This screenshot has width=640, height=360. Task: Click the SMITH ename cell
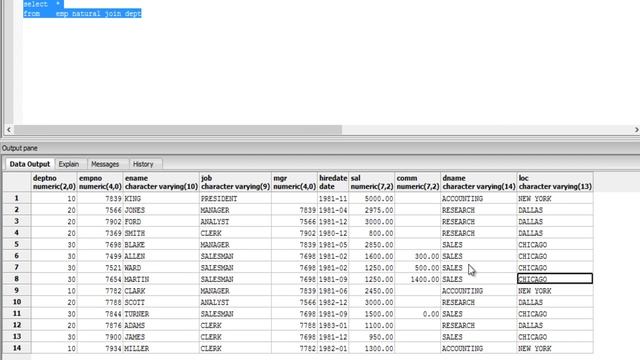click(x=161, y=233)
